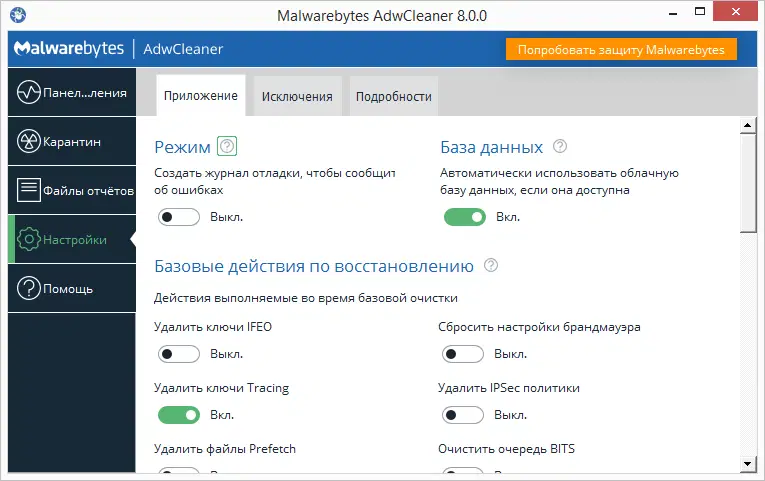Click the Файлы отчётов document icon
This screenshot has height=481, width=765.
[29, 190]
